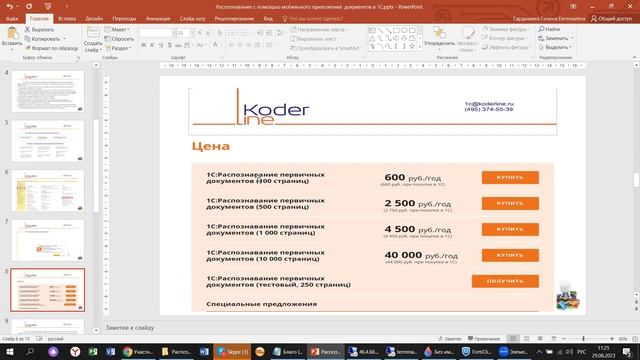The image size is (640, 360).
Task: Click КУПИТЬ button for 2 500 руб./год
Action: [x=510, y=203]
